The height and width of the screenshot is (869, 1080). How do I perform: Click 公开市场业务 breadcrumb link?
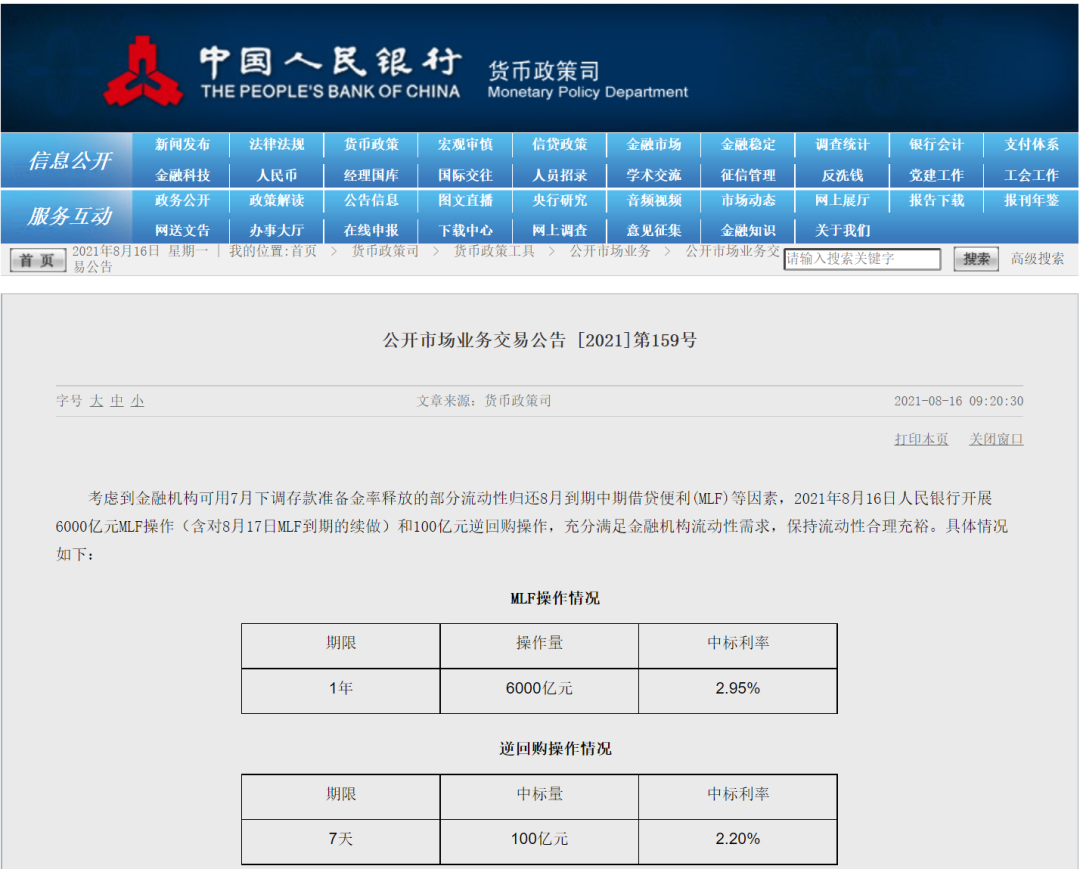(x=610, y=251)
